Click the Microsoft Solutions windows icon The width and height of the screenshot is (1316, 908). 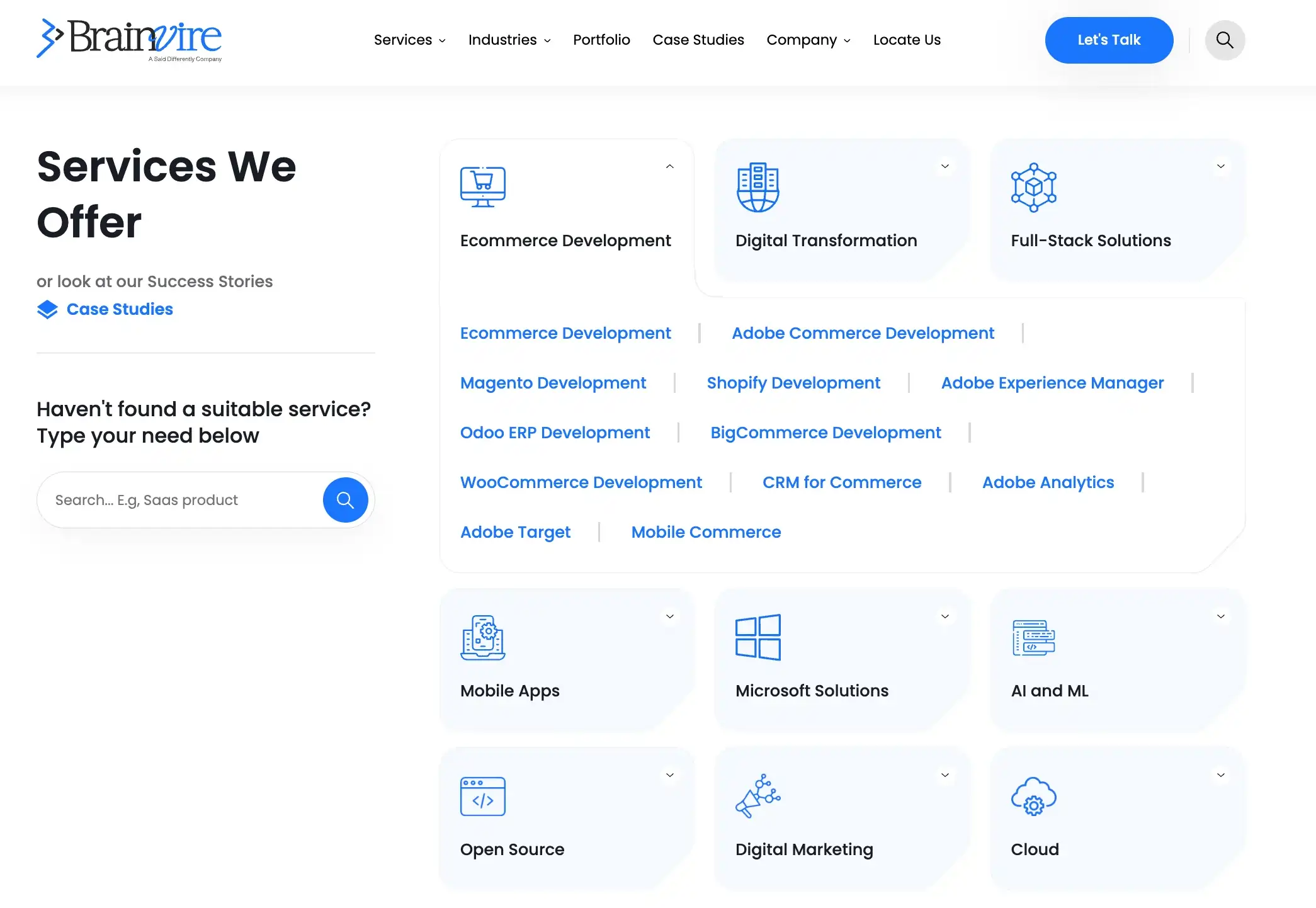[x=758, y=637]
